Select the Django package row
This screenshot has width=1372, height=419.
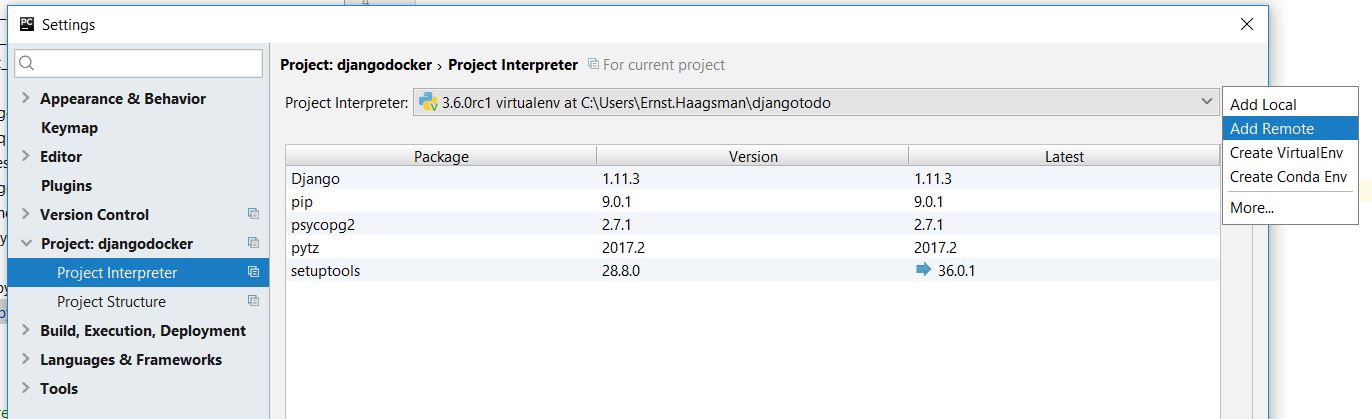(x=752, y=178)
